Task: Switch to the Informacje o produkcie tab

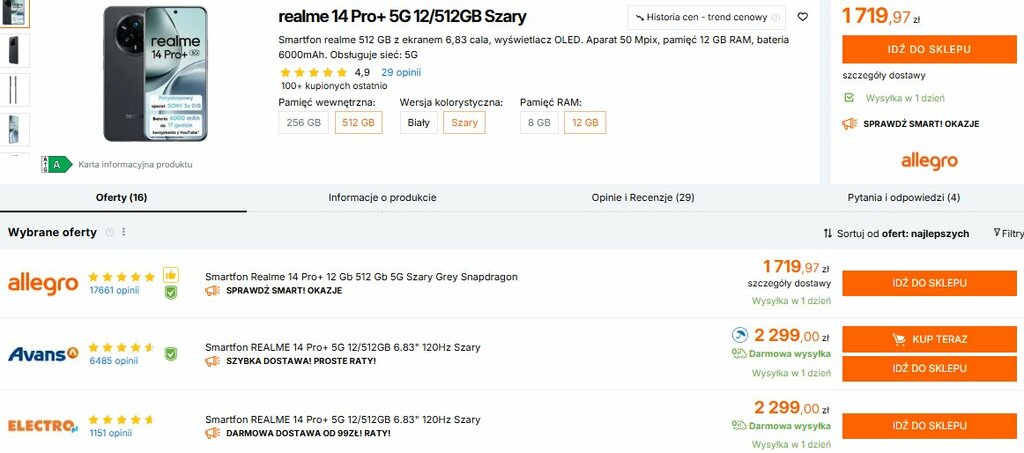Action: tap(382, 198)
